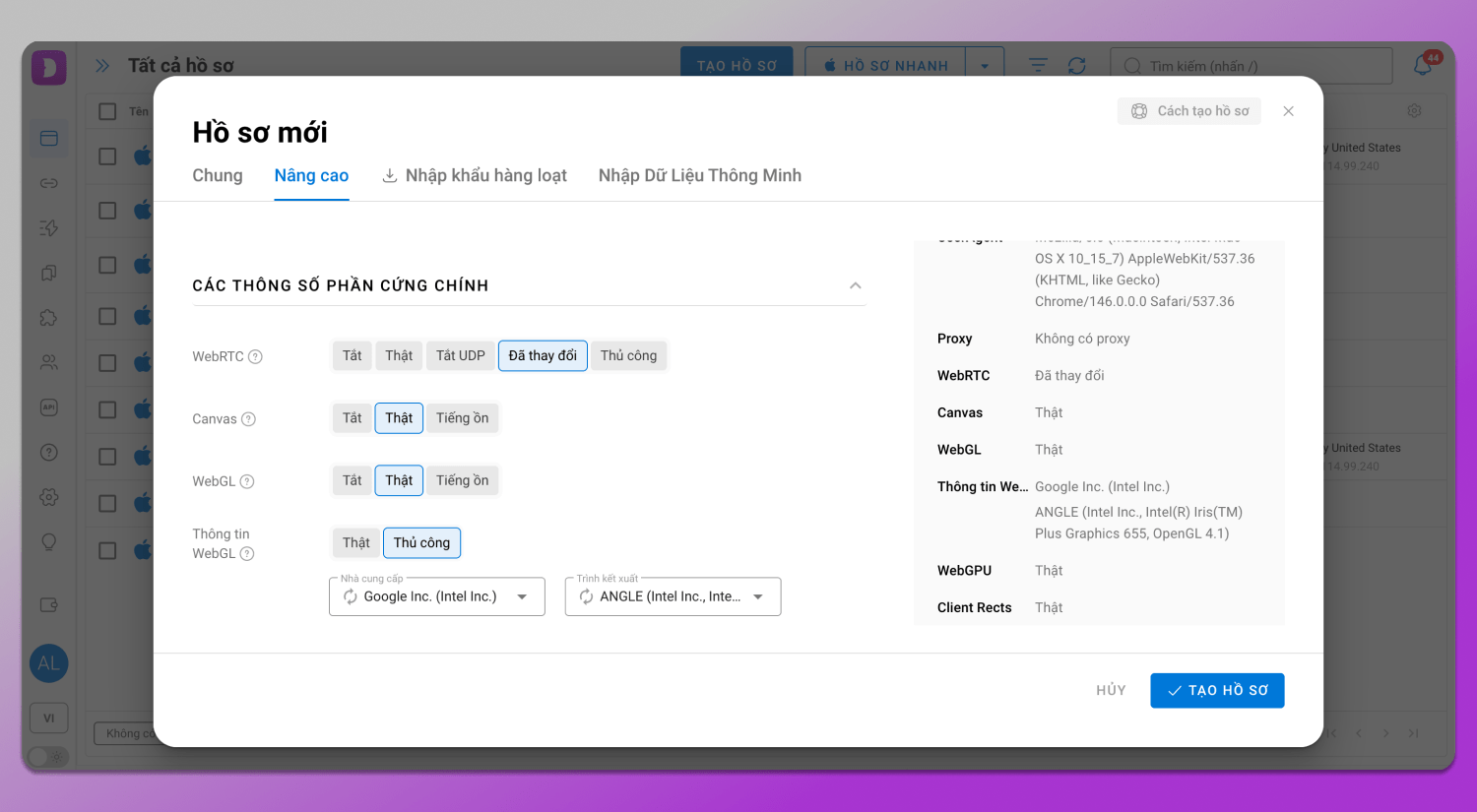This screenshot has height=812, width=1477.
Task: Open the Nhà cung cấp dropdown
Action: click(x=522, y=596)
